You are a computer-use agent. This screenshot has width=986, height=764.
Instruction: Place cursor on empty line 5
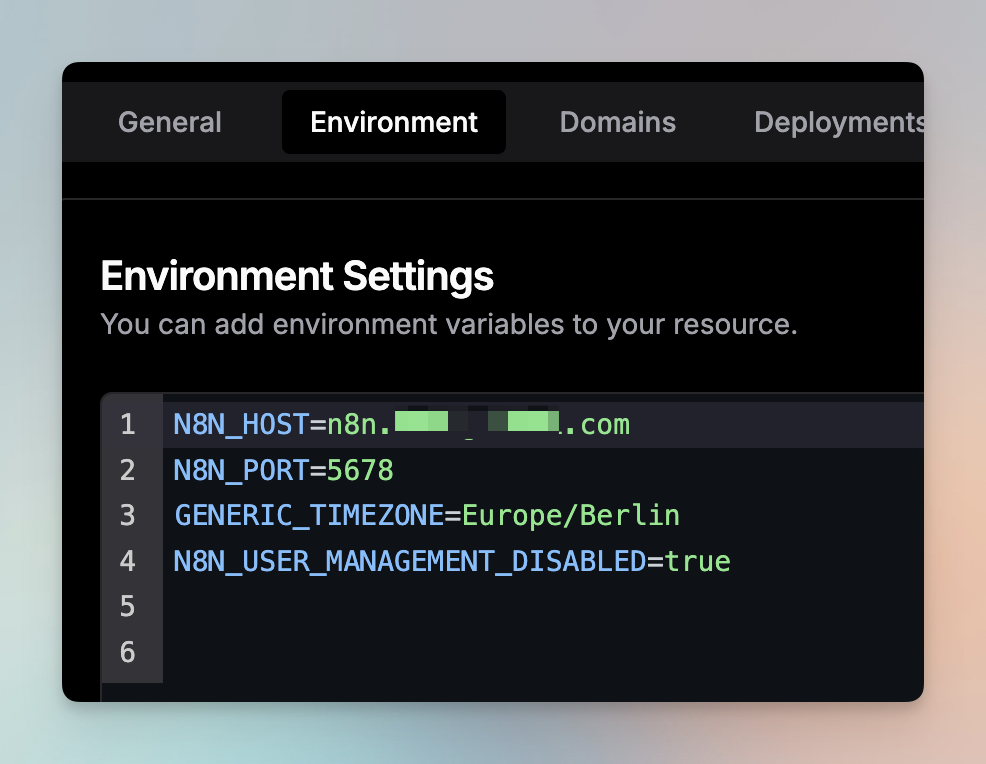[x=543, y=606]
